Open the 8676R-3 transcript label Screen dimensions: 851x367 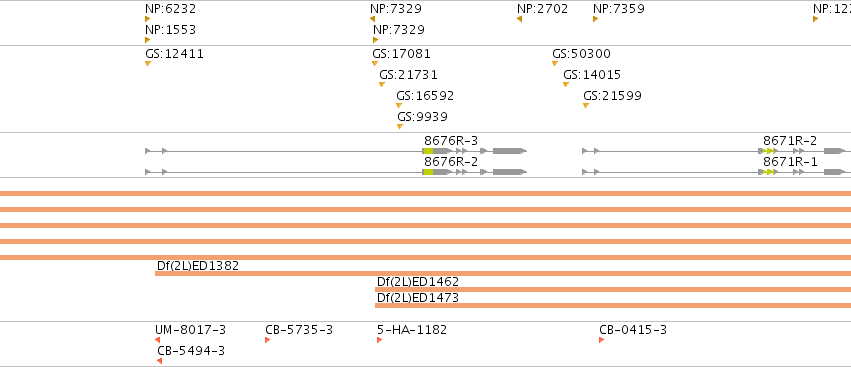(451, 141)
